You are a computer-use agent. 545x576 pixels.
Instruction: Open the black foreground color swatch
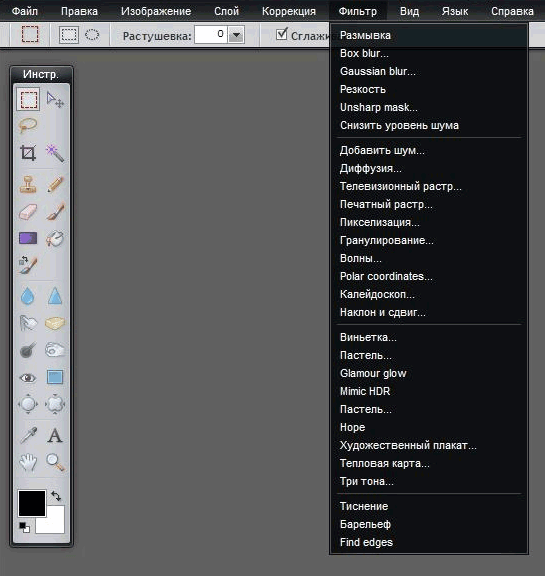(x=32, y=503)
